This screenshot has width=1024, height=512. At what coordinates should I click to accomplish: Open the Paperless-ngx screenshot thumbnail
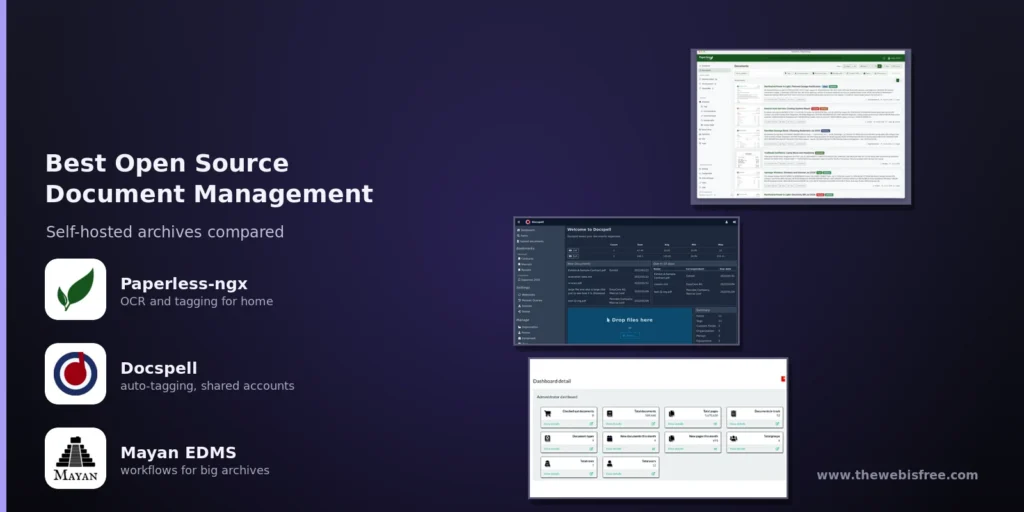(x=801, y=127)
